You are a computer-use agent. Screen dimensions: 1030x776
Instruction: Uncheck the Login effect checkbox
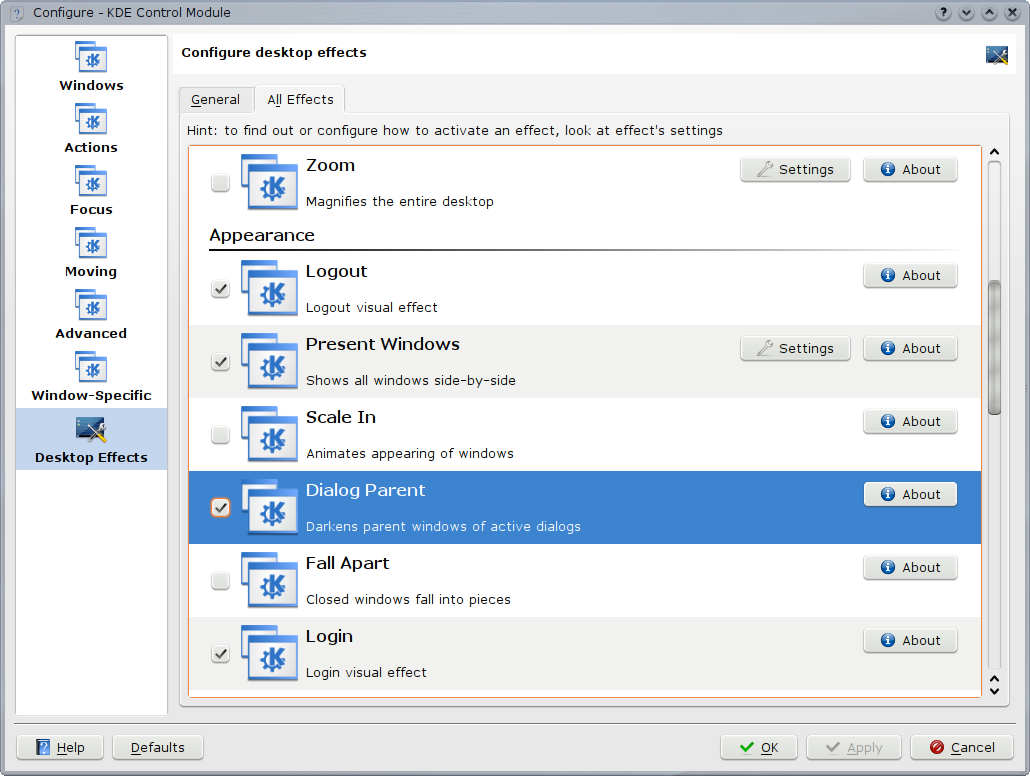point(220,654)
